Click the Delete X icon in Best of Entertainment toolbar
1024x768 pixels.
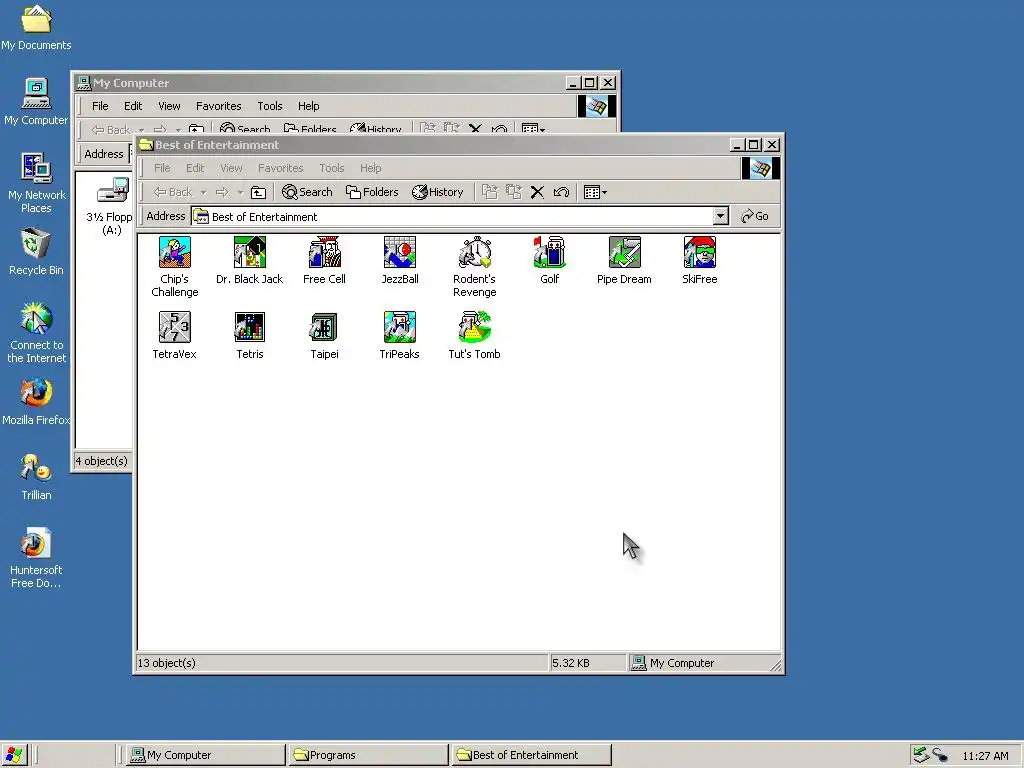click(x=537, y=192)
